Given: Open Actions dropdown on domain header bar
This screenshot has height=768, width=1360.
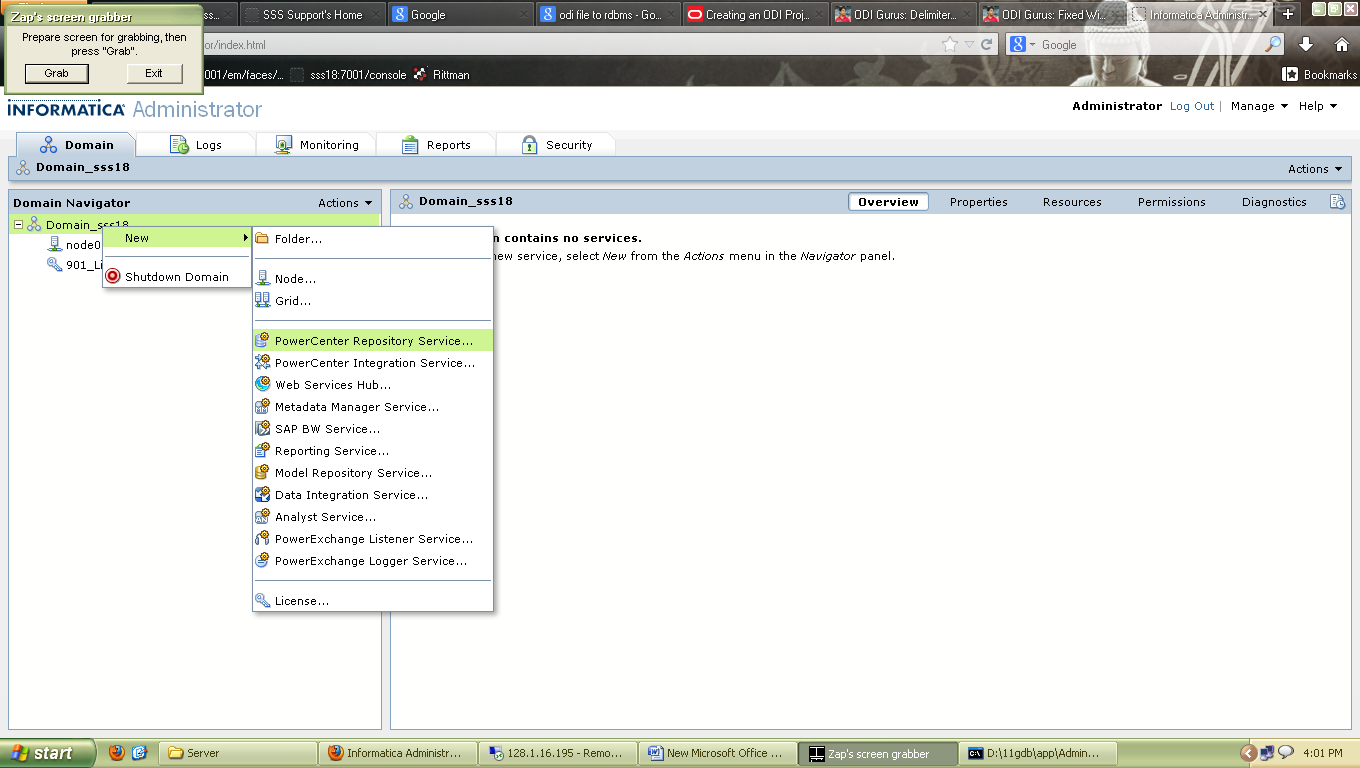Looking at the screenshot, I should [x=1315, y=169].
